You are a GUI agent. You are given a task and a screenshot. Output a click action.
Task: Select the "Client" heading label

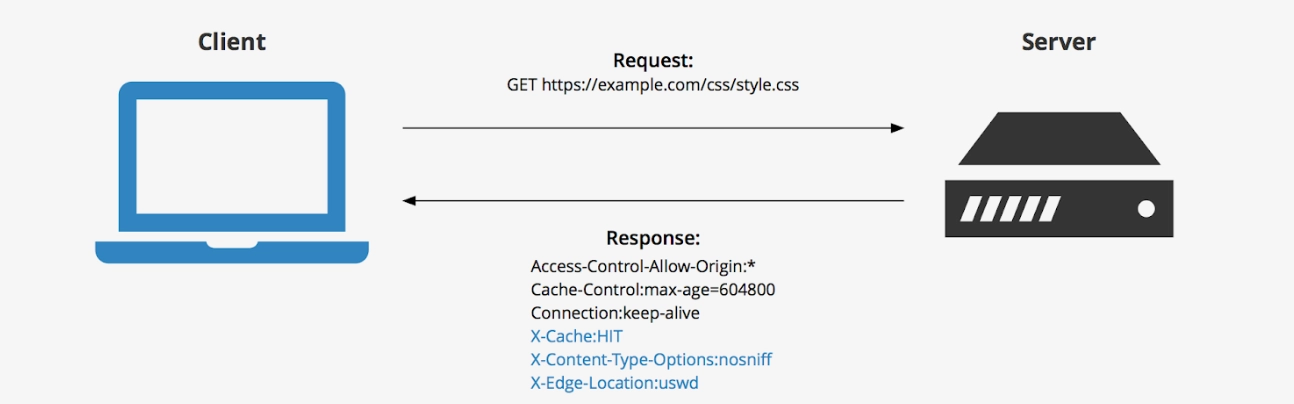click(x=232, y=42)
